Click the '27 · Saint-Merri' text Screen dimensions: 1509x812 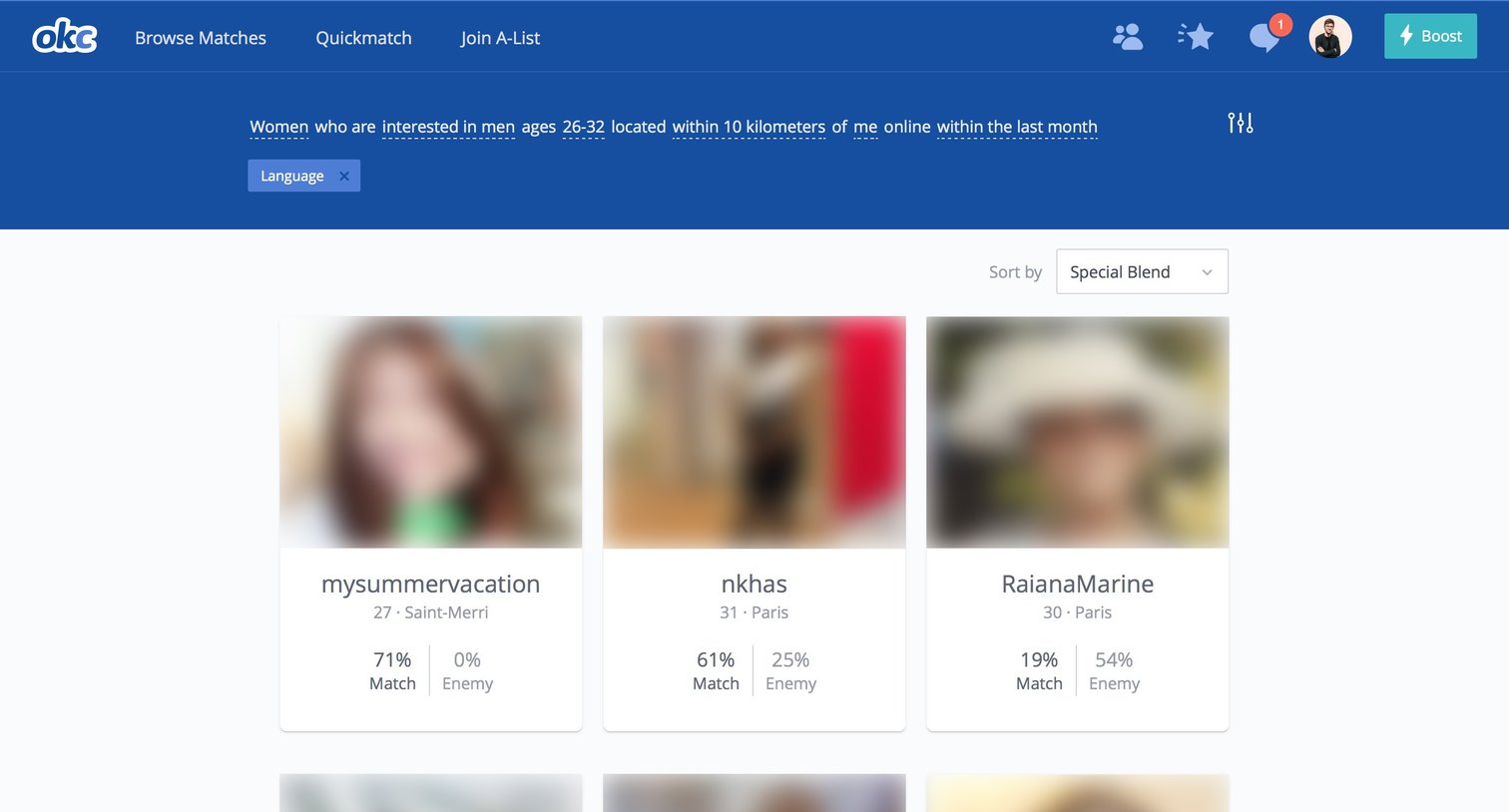click(431, 612)
